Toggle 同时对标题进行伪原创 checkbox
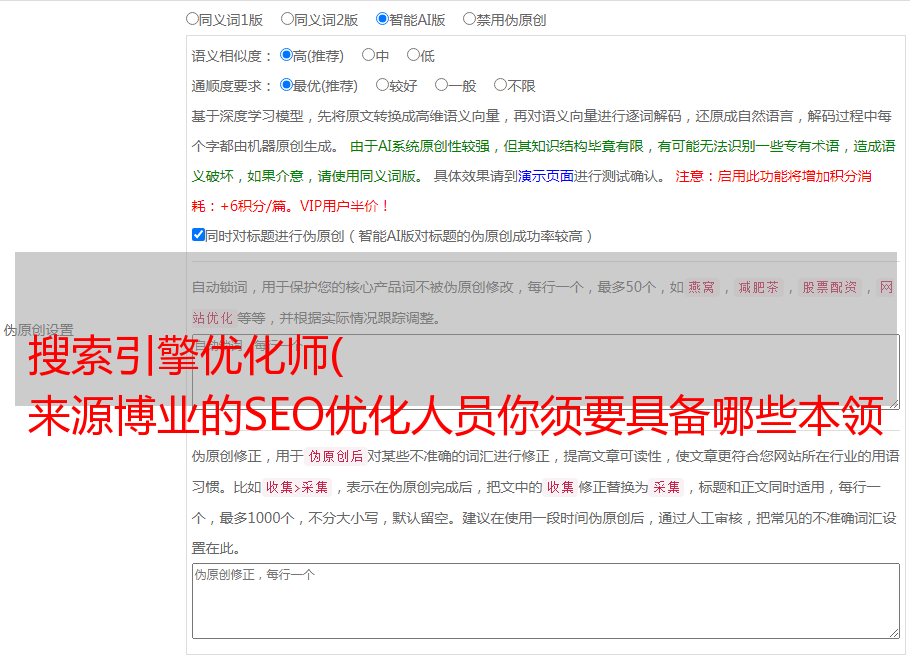The image size is (911, 658). 198,235
